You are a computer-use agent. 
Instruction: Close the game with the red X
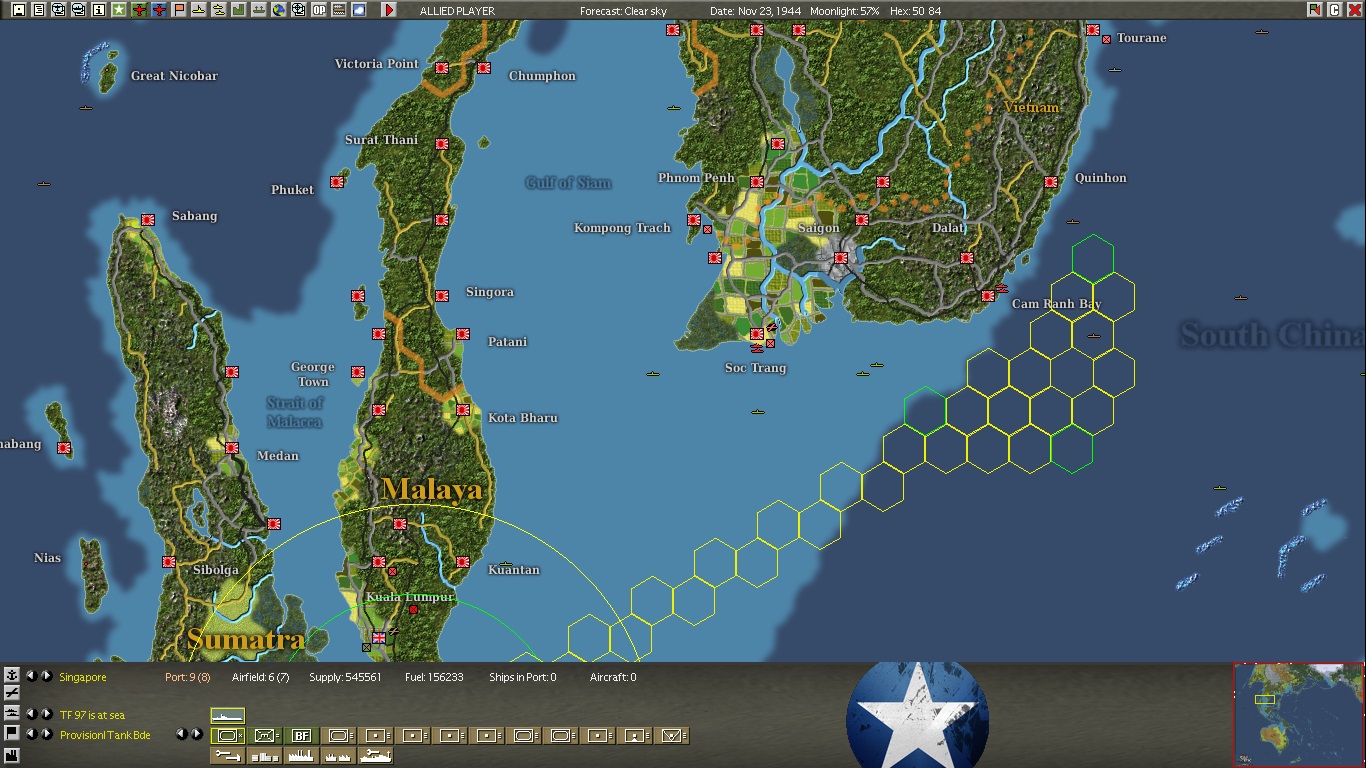coord(1354,10)
